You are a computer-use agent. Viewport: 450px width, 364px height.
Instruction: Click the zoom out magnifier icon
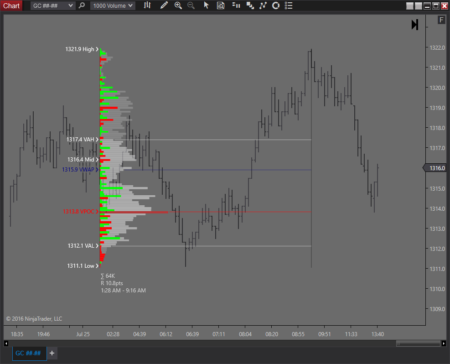pos(191,5)
